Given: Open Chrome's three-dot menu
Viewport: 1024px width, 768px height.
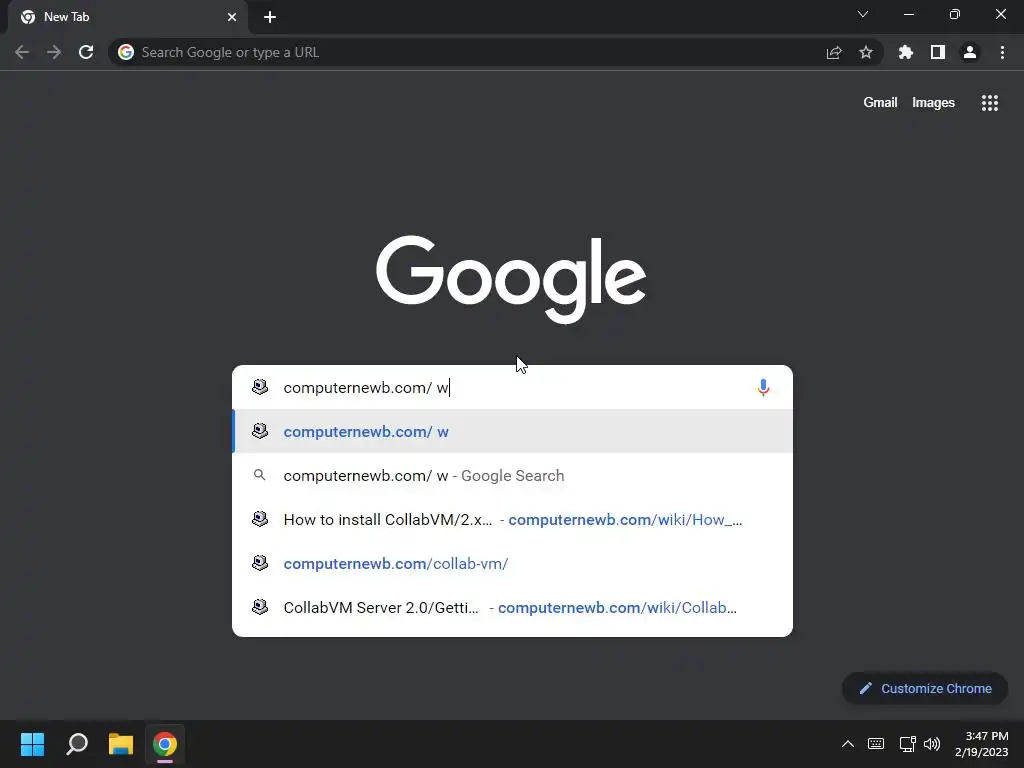Looking at the screenshot, I should point(1002,52).
